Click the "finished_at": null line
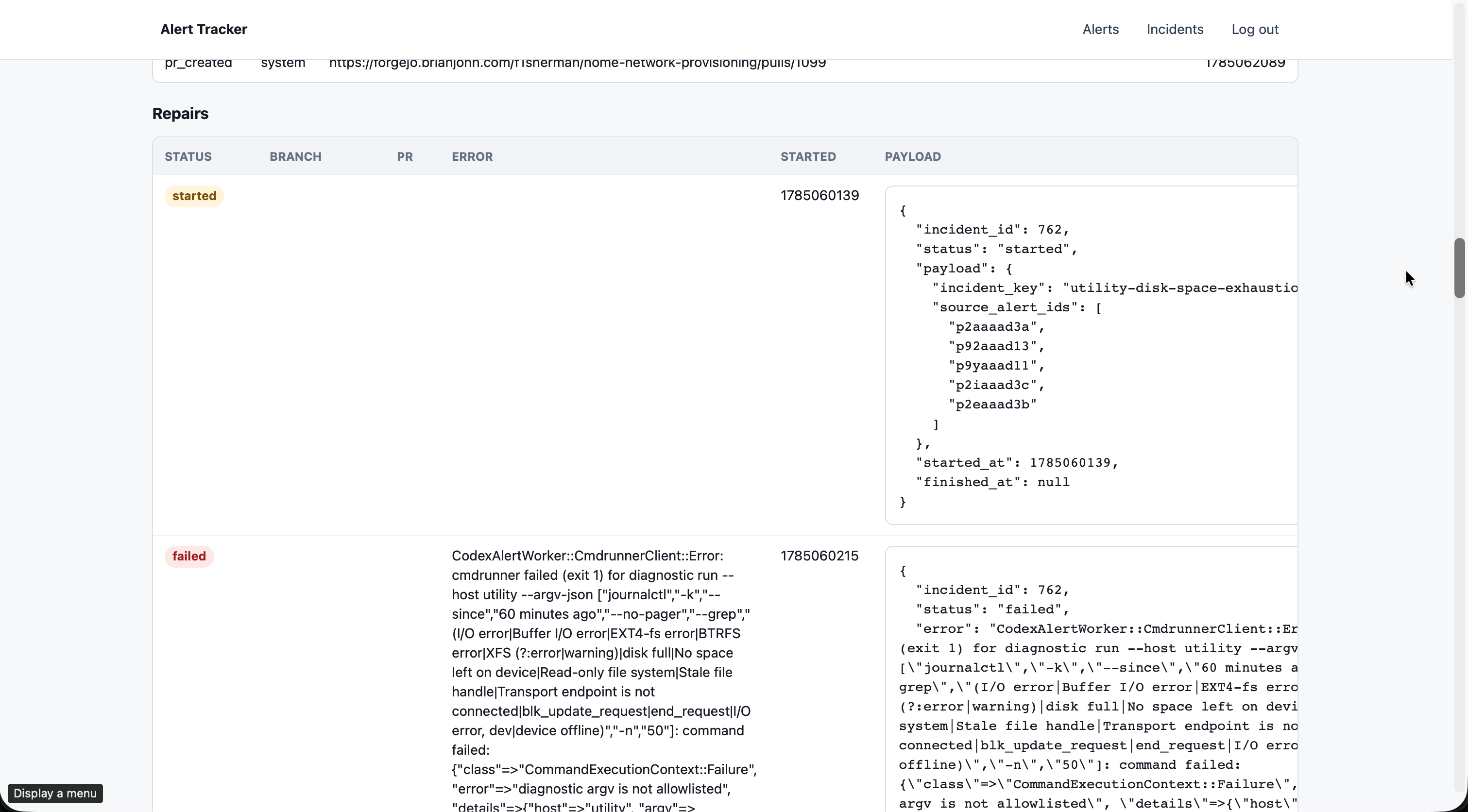 [x=993, y=482]
